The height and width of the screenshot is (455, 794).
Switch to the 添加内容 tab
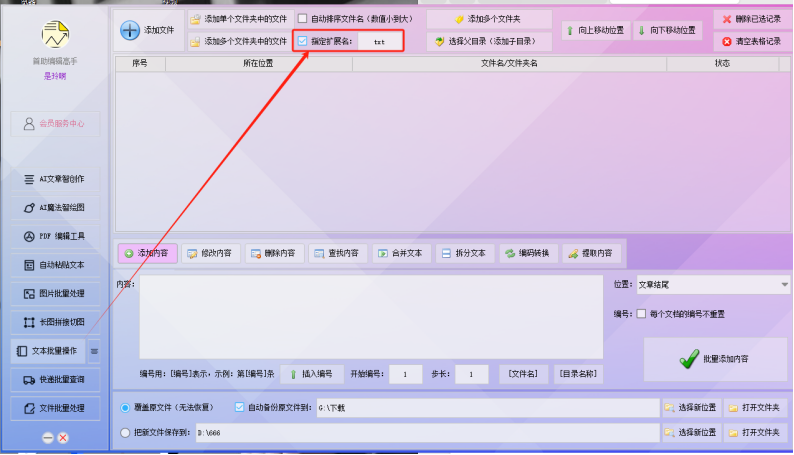pyautogui.click(x=147, y=253)
